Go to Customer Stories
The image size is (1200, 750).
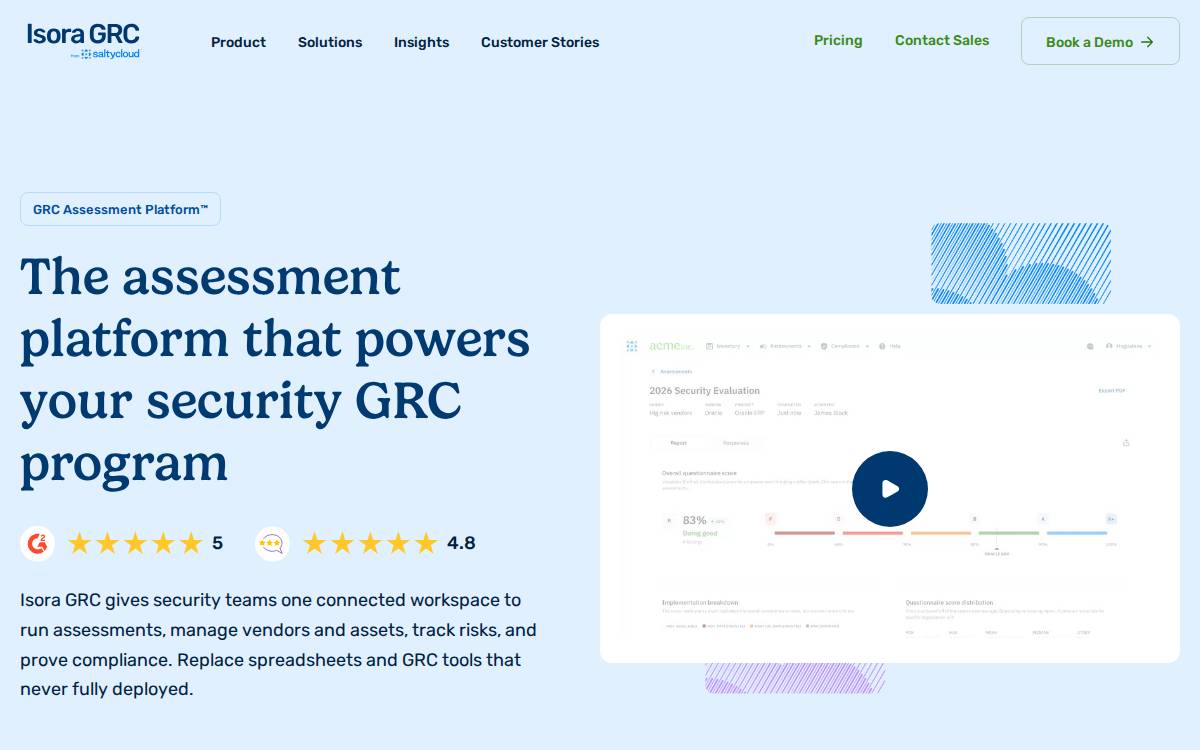pyautogui.click(x=540, y=42)
